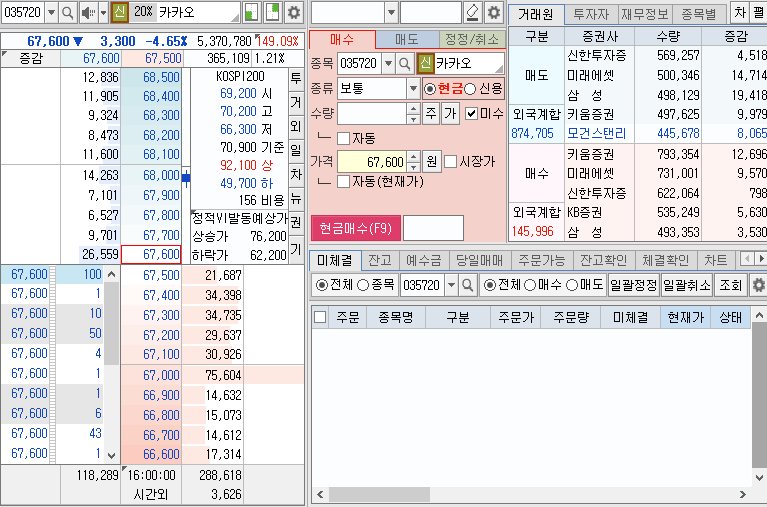Click right arrow of bottom tab scroller
This screenshot has height=507, width=767.
(761, 258)
